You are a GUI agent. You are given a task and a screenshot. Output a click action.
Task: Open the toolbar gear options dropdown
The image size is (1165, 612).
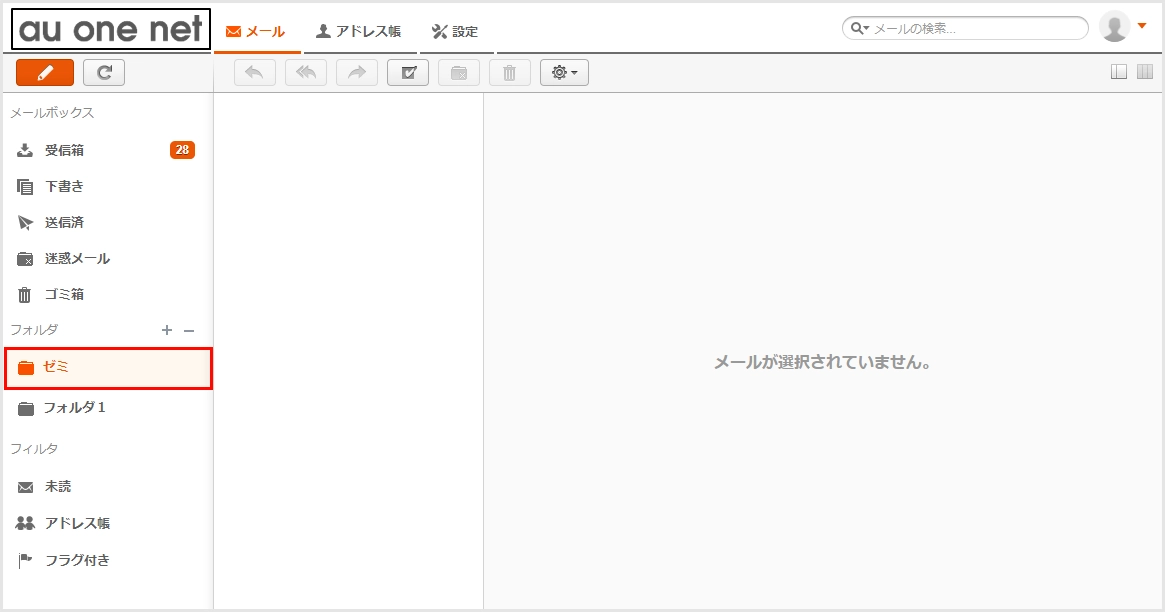pyautogui.click(x=564, y=71)
